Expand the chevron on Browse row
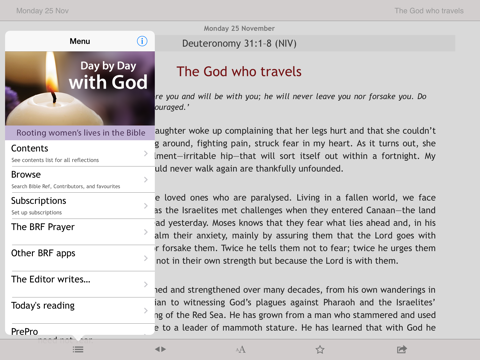Screen dimensions: 480x360 point(146,180)
